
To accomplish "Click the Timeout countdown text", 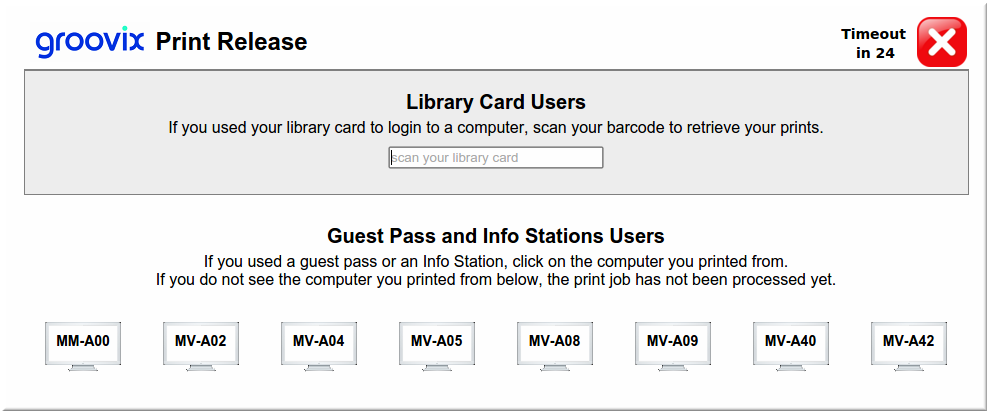I will tap(873, 44).
